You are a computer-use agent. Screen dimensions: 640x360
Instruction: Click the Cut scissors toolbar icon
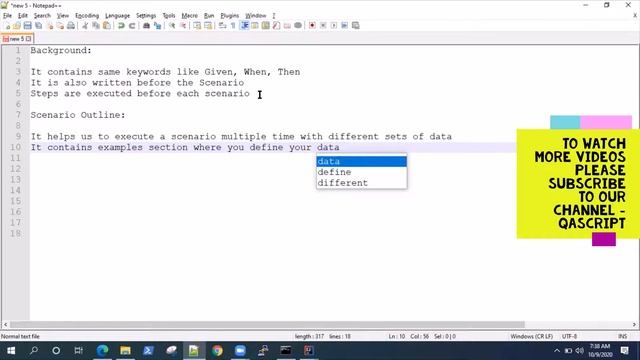85,26
